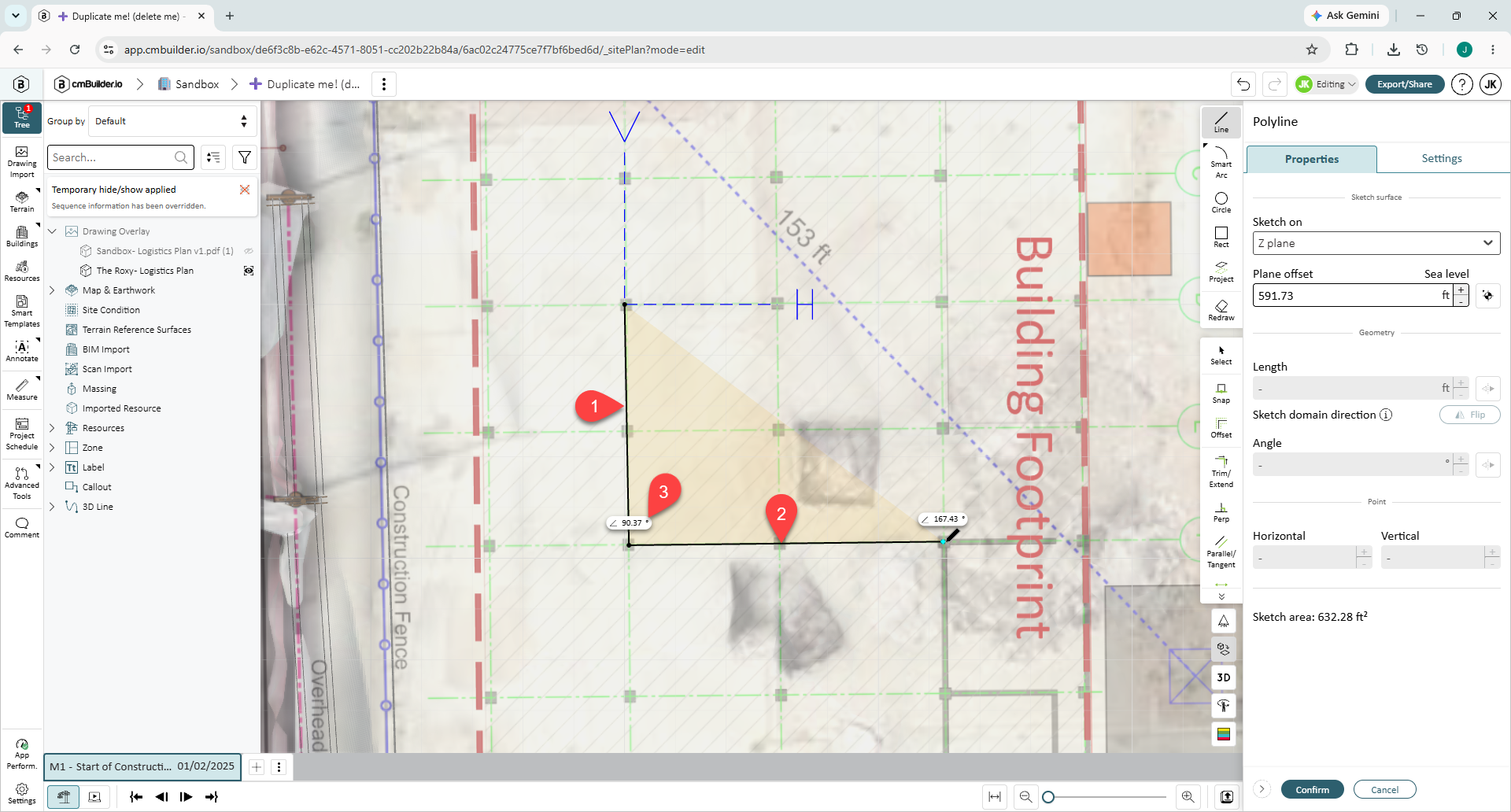The width and height of the screenshot is (1511, 812).
Task: Click the Redraw tool
Action: coord(1221,310)
